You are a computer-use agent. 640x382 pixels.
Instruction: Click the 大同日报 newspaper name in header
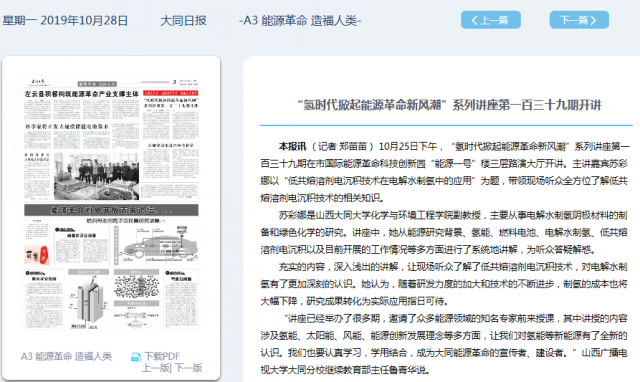(183, 20)
